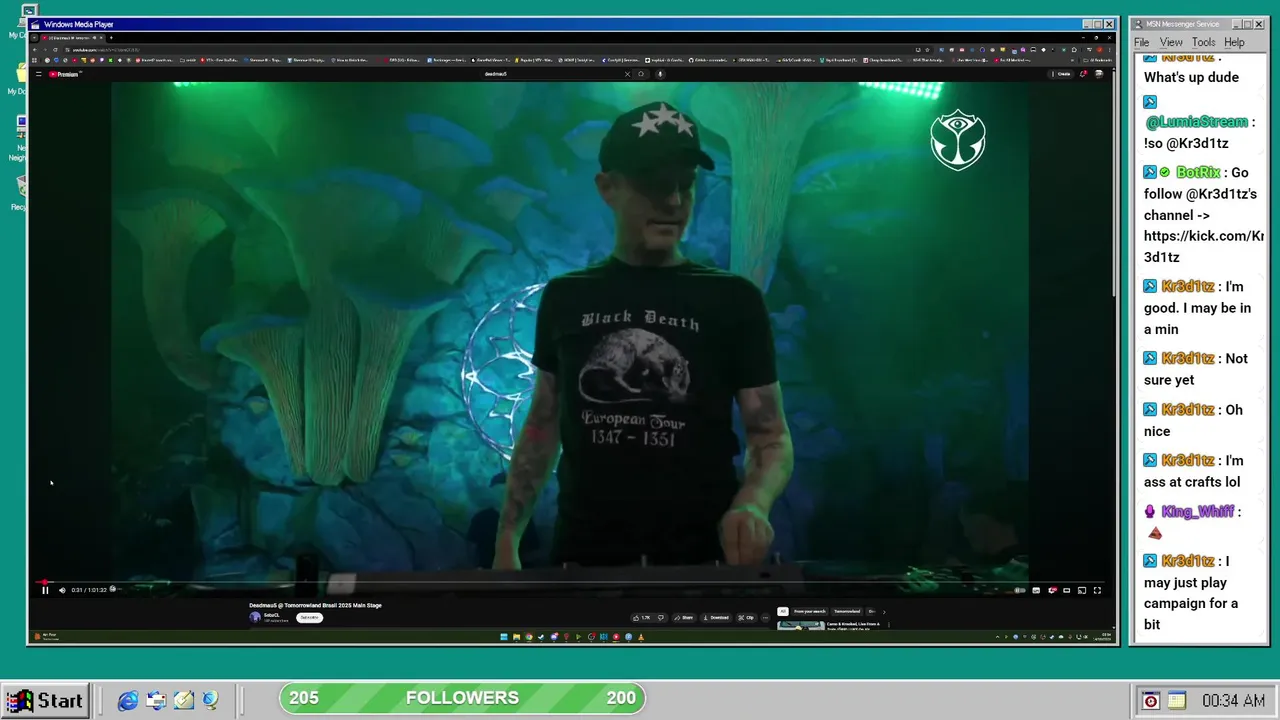
Task: Open the Help menu in MSN Messenger
Action: pyautogui.click(x=1234, y=42)
